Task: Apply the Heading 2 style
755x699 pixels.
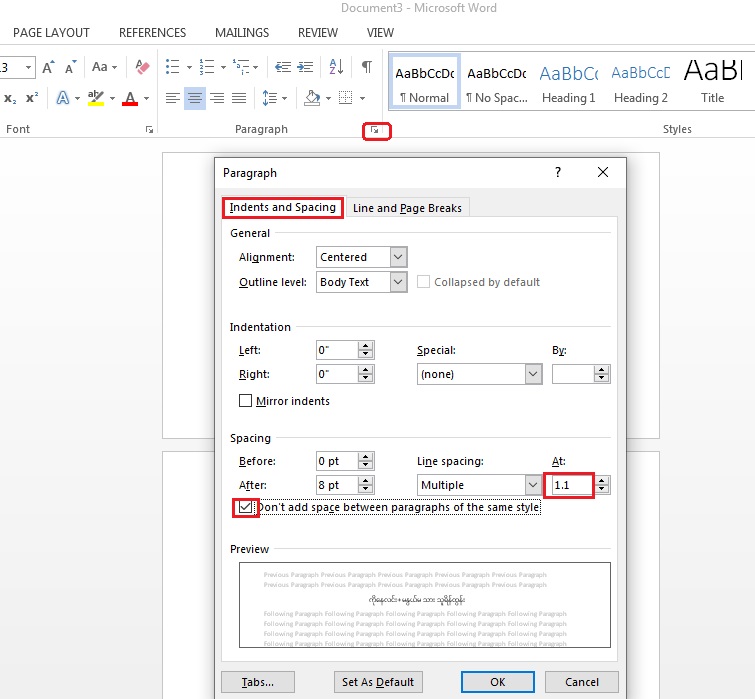Action: [641, 82]
